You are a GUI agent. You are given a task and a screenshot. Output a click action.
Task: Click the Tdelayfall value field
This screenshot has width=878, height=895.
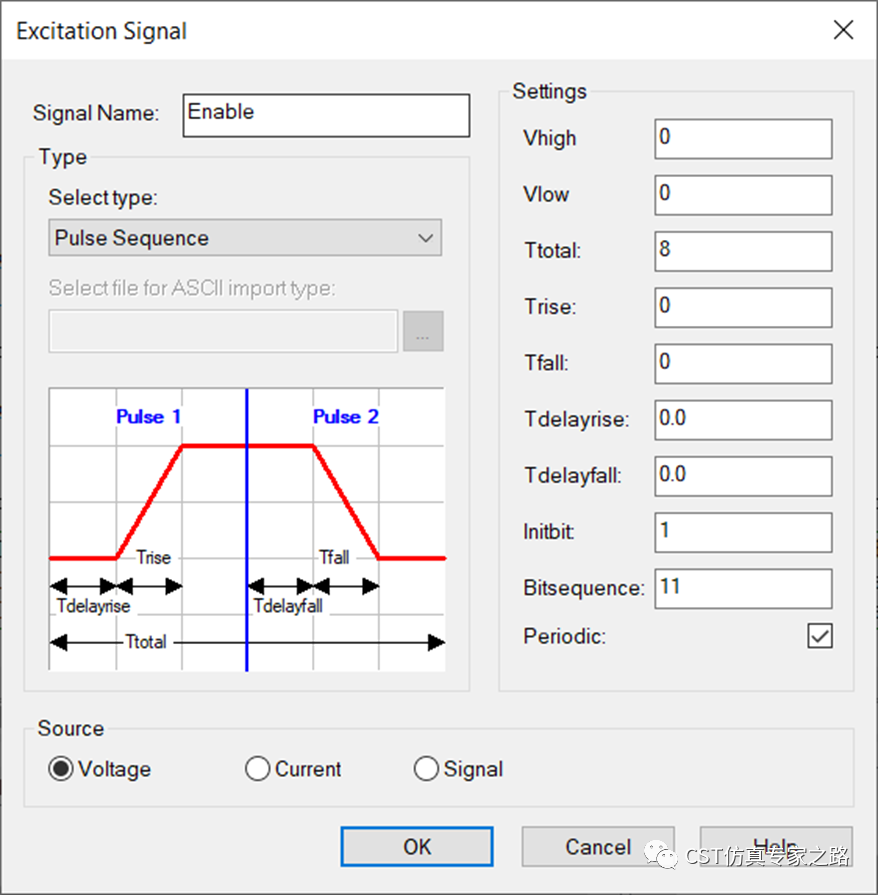(742, 475)
